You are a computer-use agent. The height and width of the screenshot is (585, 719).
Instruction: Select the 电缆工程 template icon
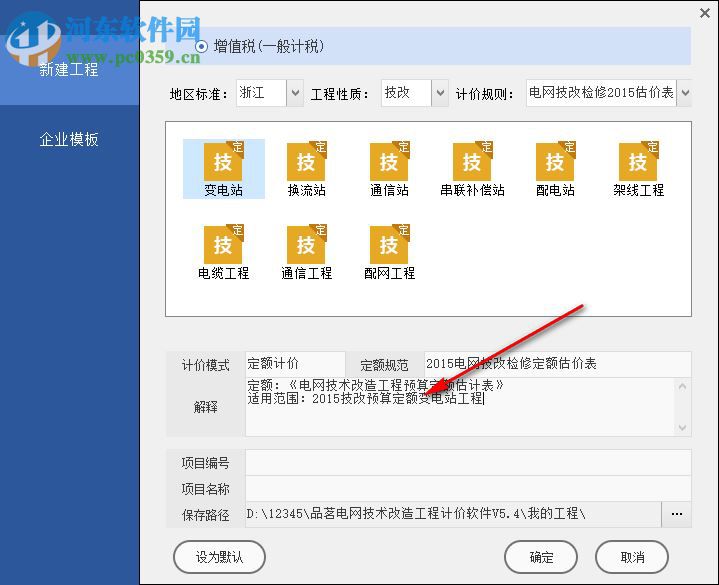tap(223, 252)
